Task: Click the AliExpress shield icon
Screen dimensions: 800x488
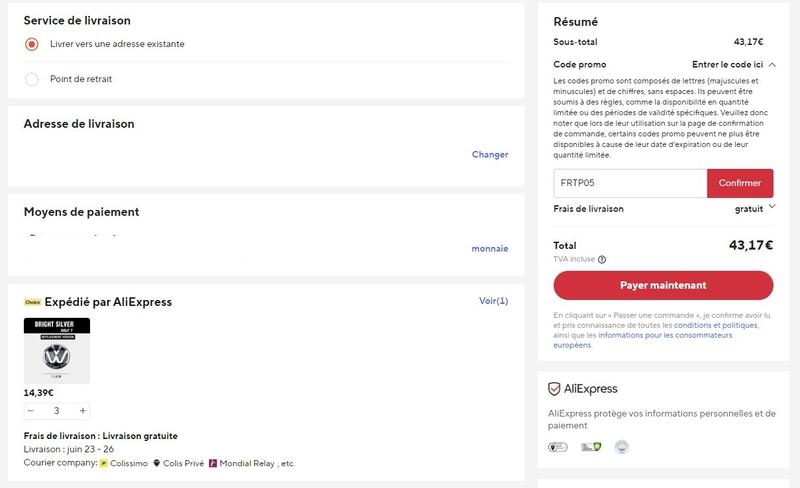Action: 554,389
